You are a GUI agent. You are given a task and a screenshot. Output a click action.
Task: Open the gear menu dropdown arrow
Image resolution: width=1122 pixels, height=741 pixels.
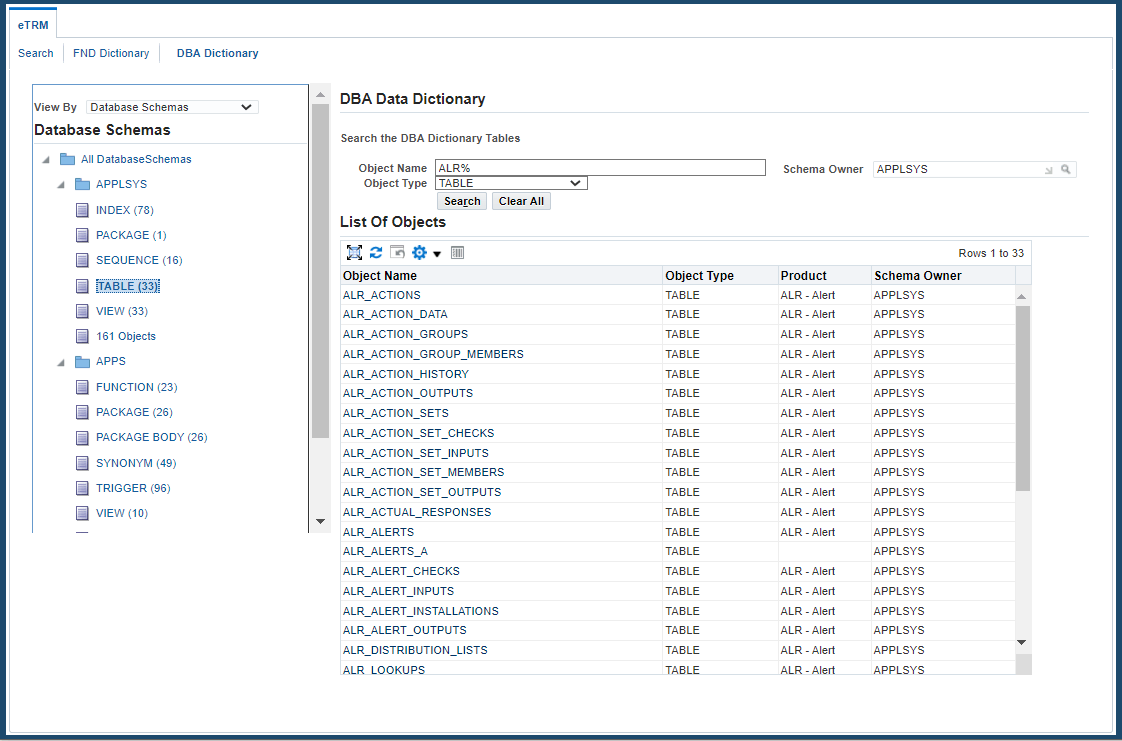[437, 252]
